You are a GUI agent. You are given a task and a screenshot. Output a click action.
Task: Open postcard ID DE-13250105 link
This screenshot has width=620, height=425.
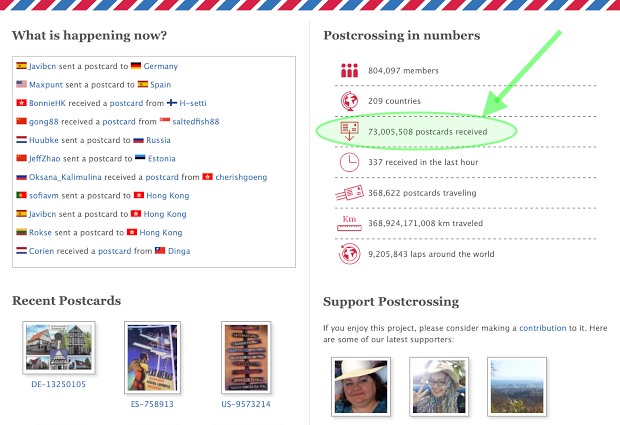[x=59, y=384]
